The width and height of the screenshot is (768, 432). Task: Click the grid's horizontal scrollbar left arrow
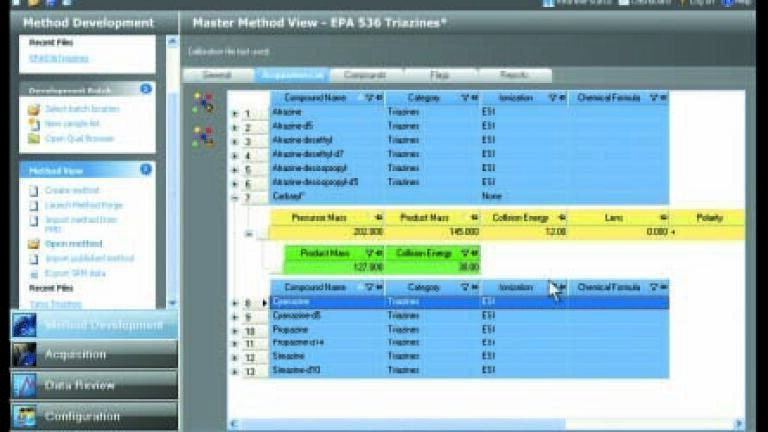(234, 423)
